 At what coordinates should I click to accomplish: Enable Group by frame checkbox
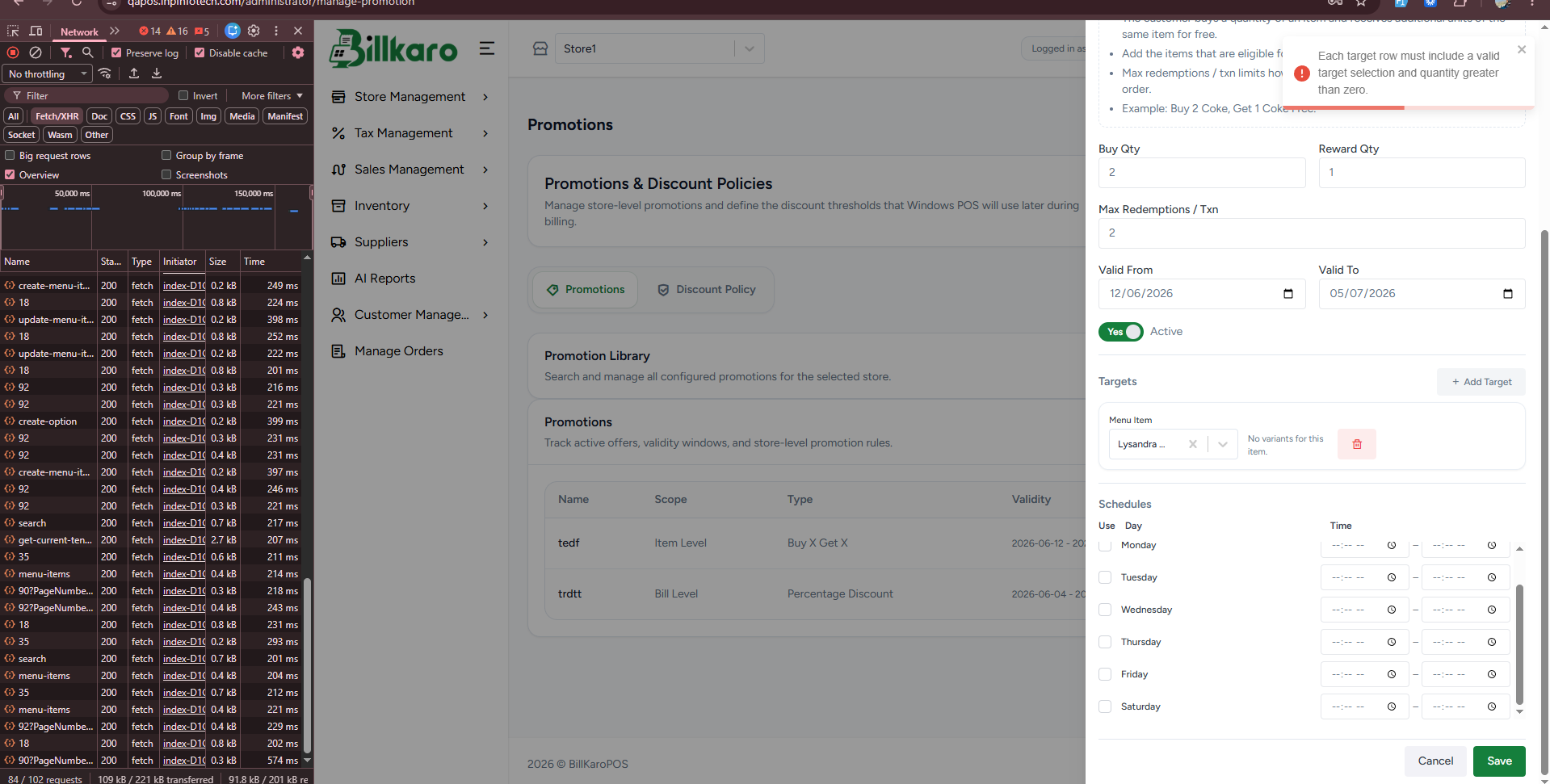(x=166, y=155)
